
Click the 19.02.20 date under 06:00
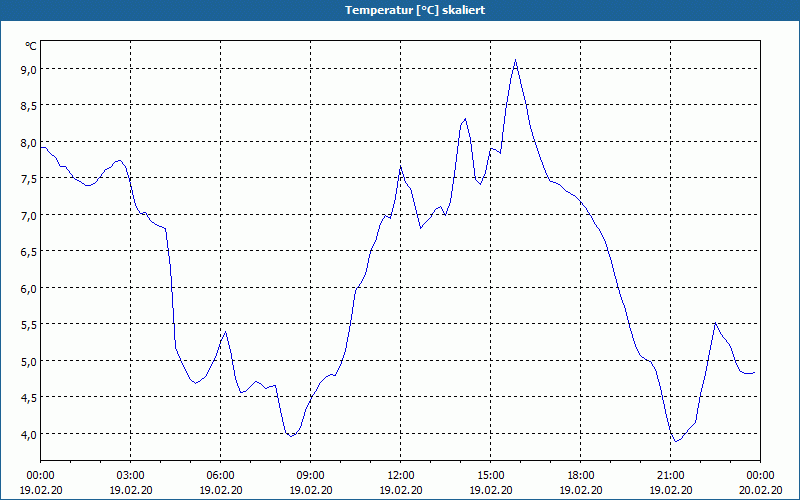220,490
